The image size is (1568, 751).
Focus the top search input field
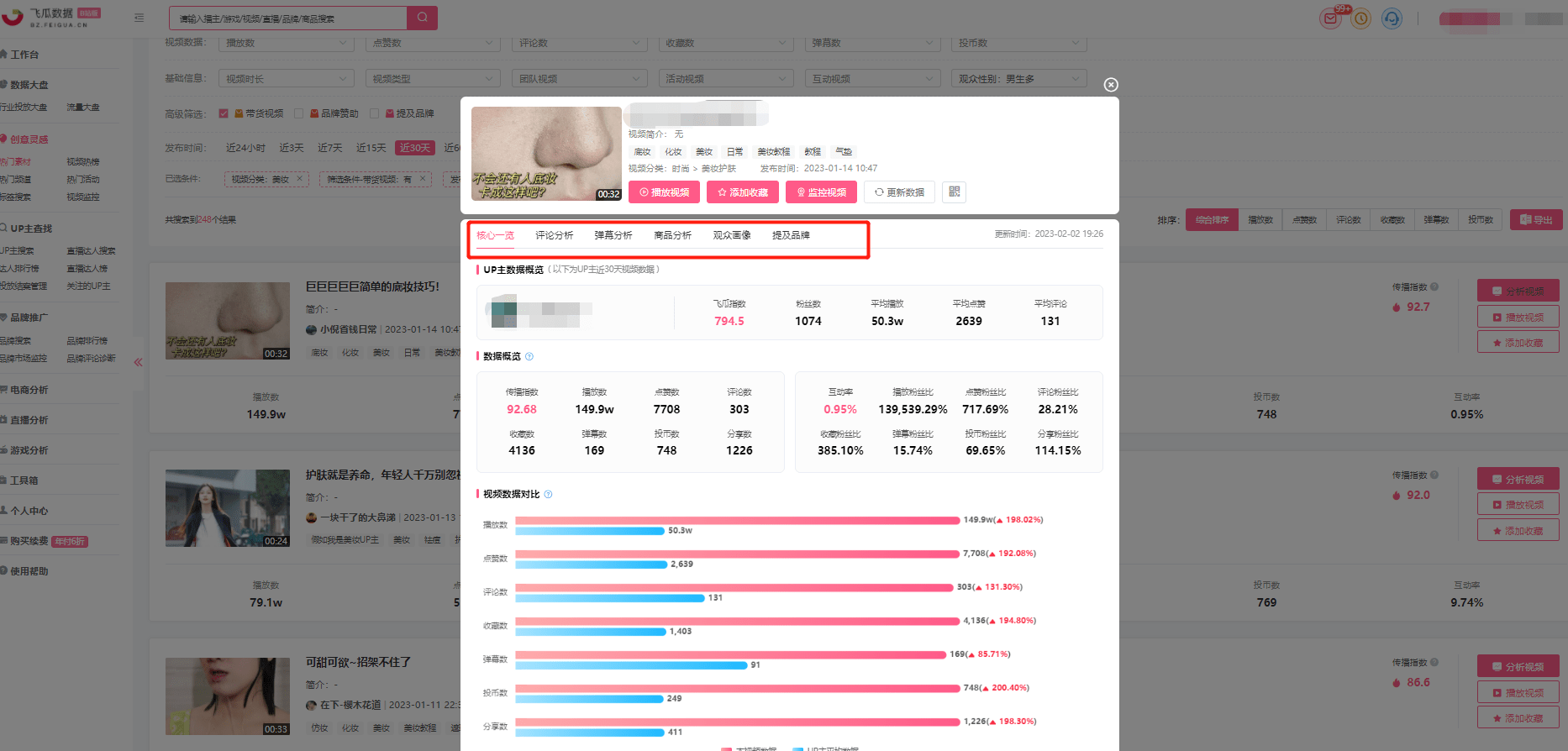(x=288, y=18)
